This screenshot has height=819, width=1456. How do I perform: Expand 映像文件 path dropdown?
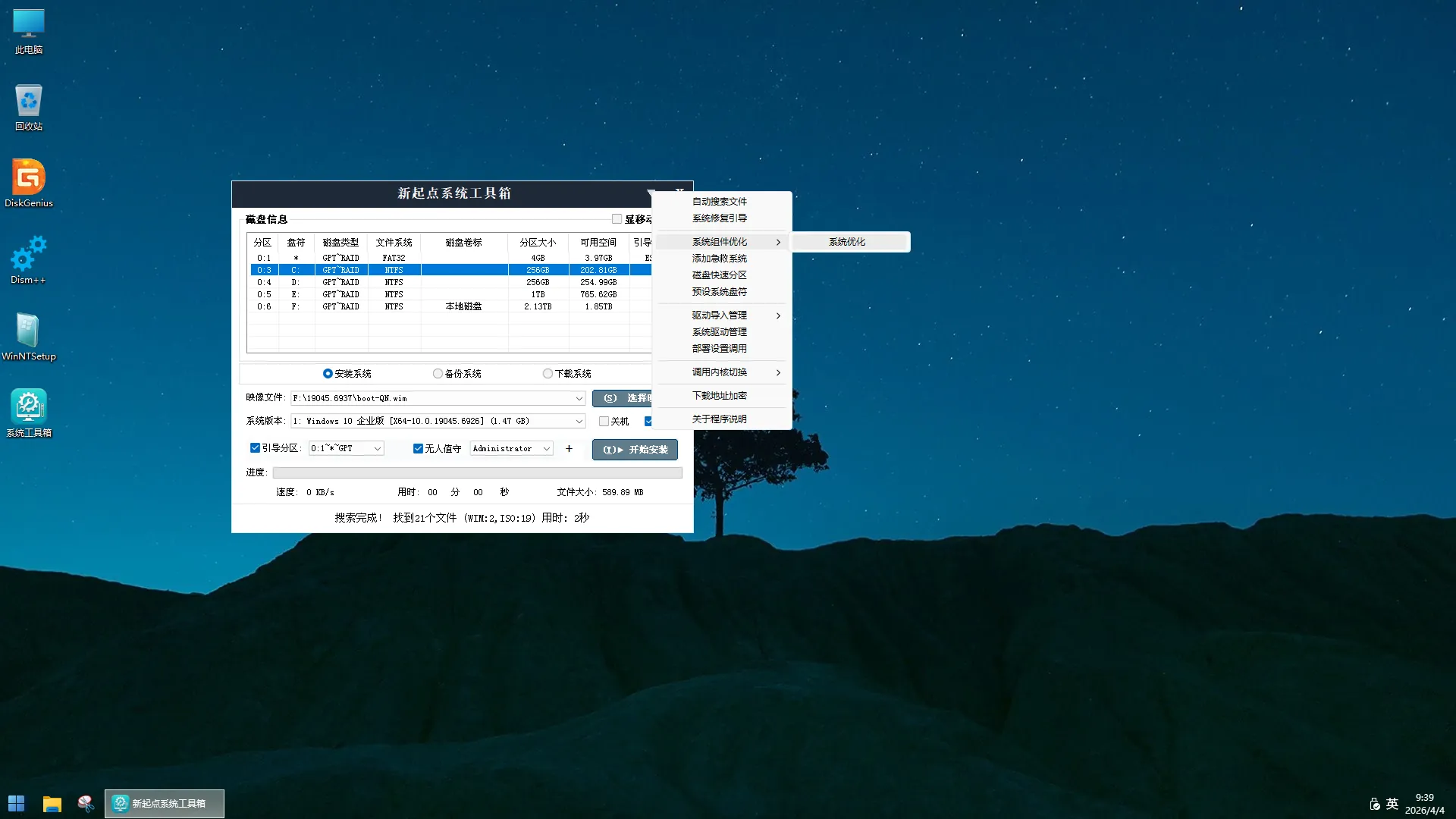pyautogui.click(x=579, y=398)
